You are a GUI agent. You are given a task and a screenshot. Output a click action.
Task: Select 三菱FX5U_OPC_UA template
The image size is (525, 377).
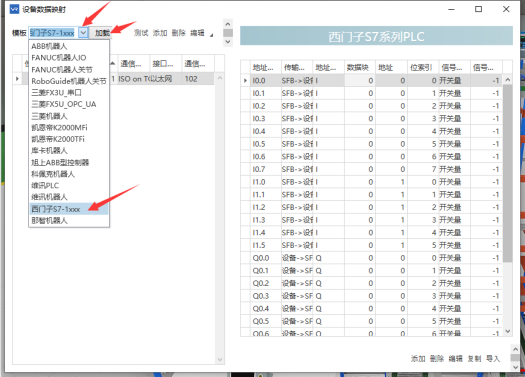click(x=64, y=104)
